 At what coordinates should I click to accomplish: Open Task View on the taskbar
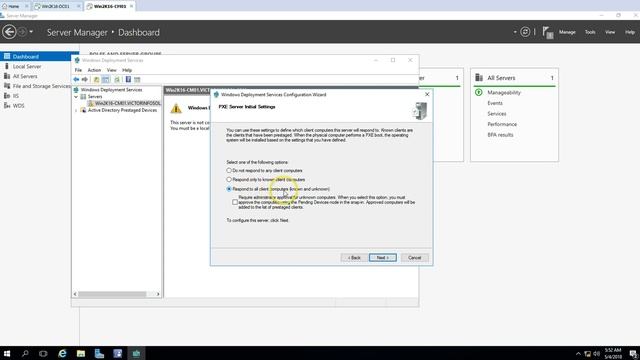click(x=43, y=353)
